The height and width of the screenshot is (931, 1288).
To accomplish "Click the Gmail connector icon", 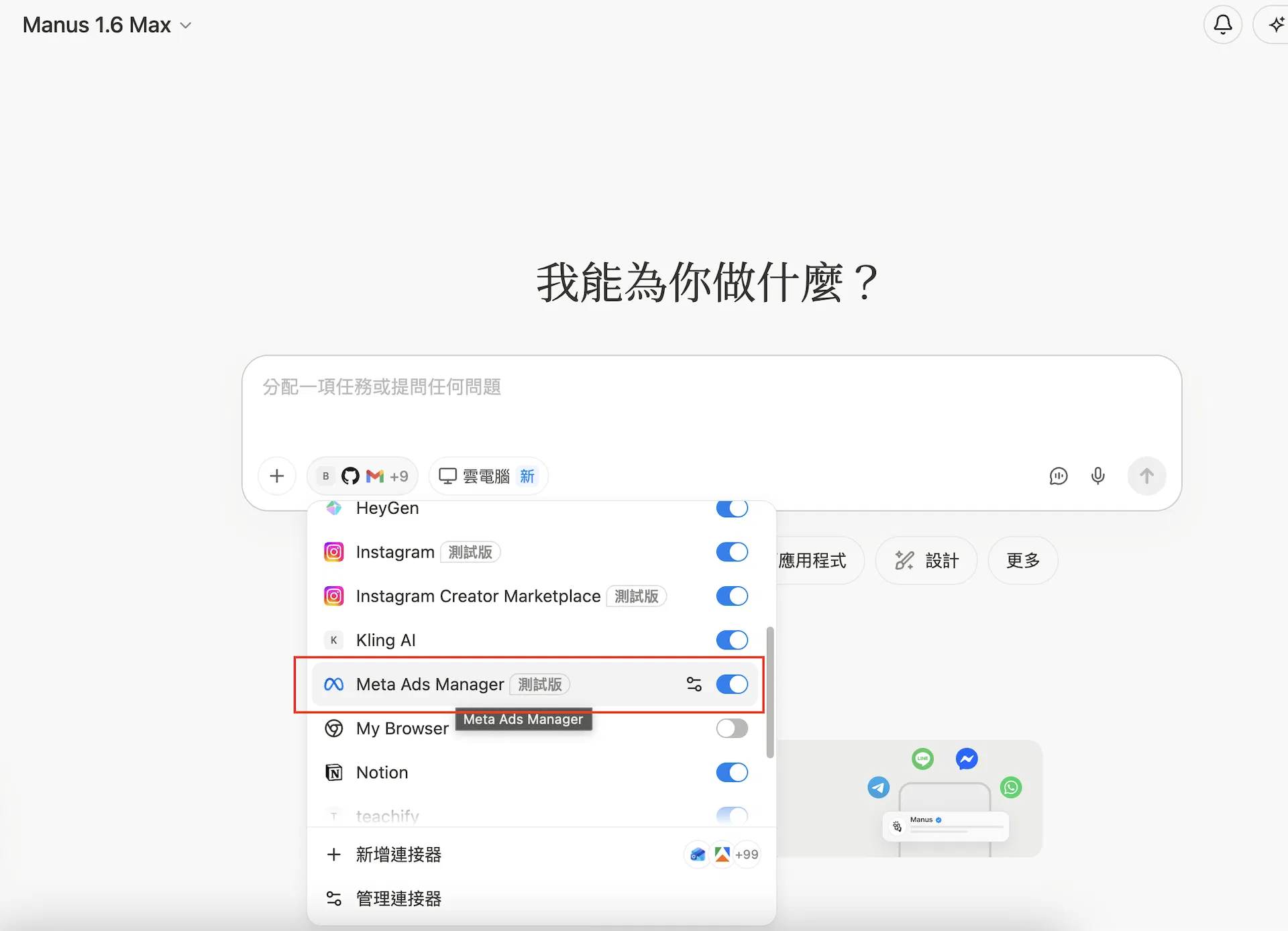I will pyautogui.click(x=375, y=476).
